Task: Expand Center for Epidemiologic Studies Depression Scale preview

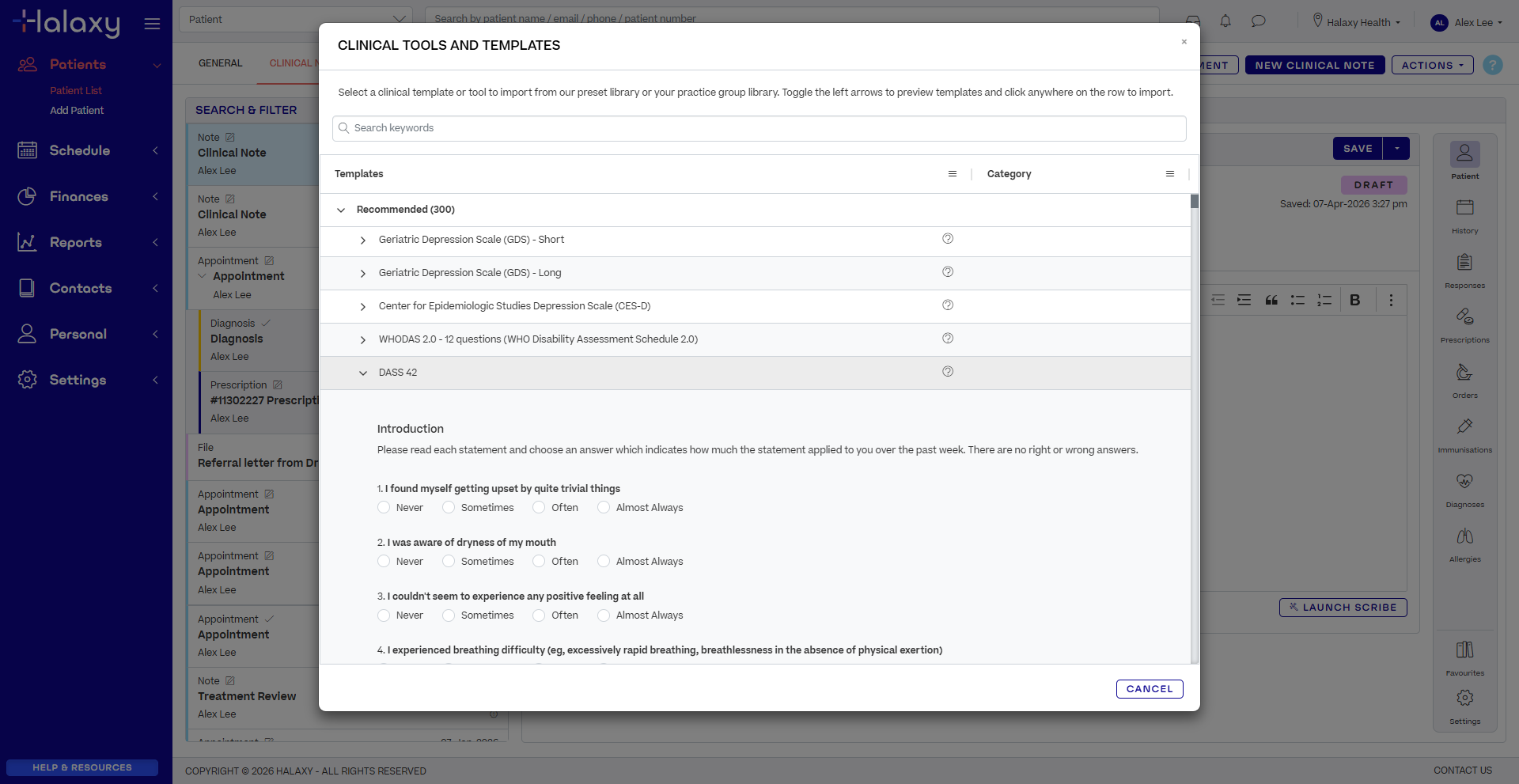Action: (363, 306)
